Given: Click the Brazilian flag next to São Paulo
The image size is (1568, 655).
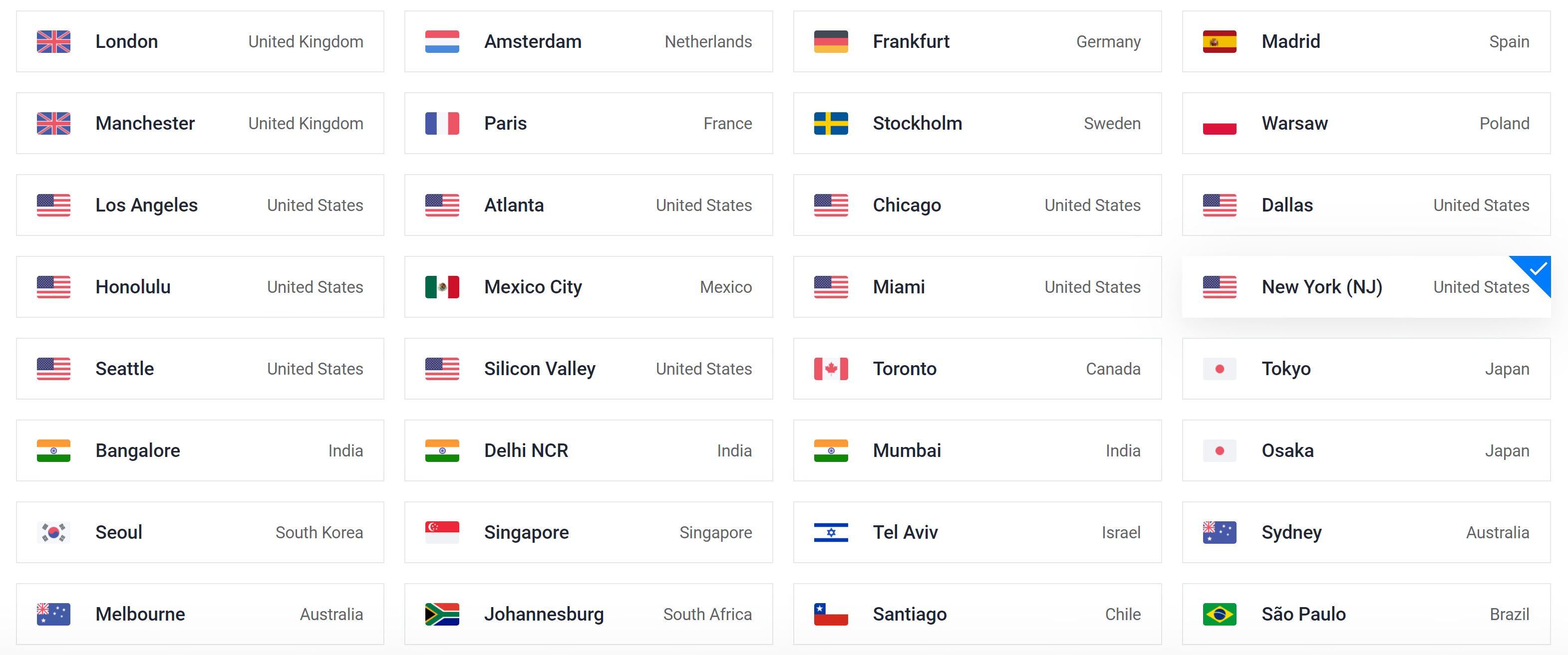Looking at the screenshot, I should (1219, 614).
